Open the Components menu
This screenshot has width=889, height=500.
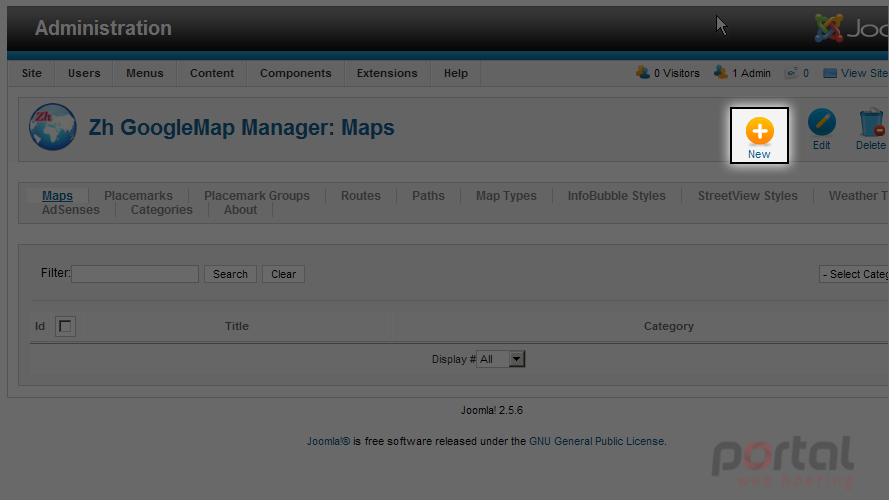(x=295, y=73)
